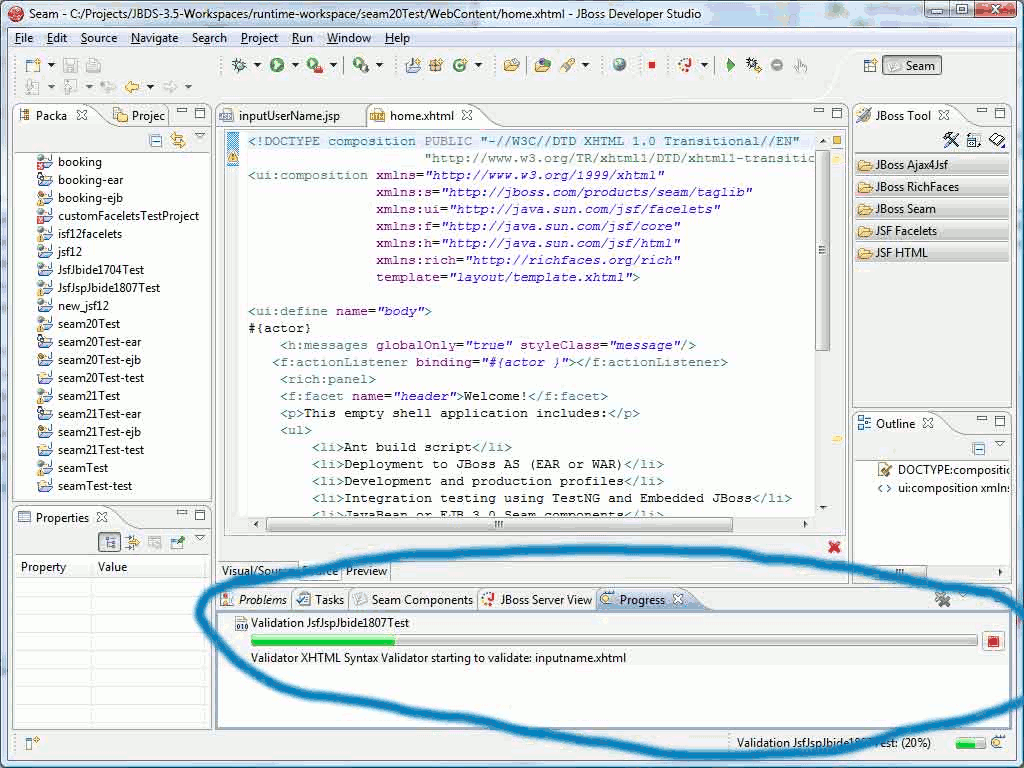
Task: Click the Outline view collapse icon
Action: (x=978, y=448)
